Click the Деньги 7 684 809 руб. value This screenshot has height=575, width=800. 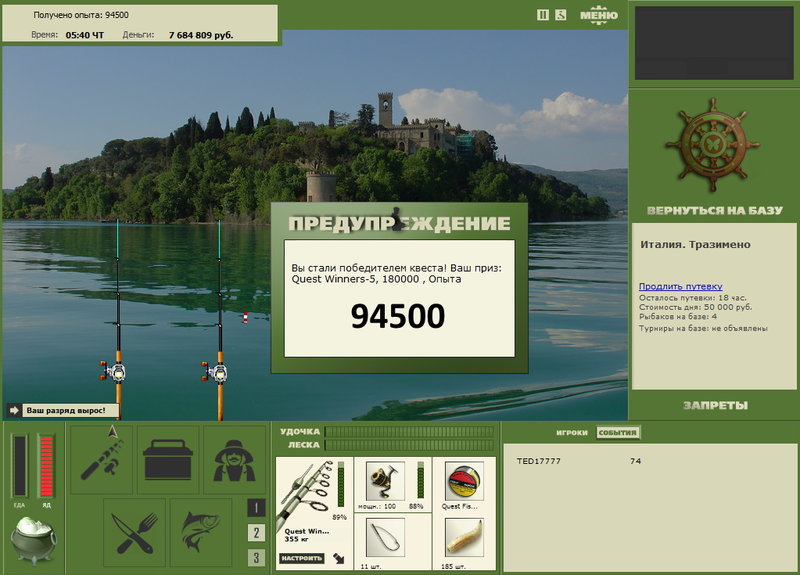tap(201, 35)
